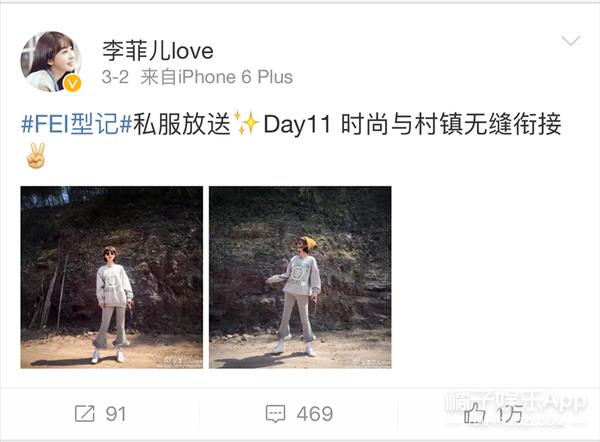
Task: Click the 3-2 post date
Action: click(115, 77)
